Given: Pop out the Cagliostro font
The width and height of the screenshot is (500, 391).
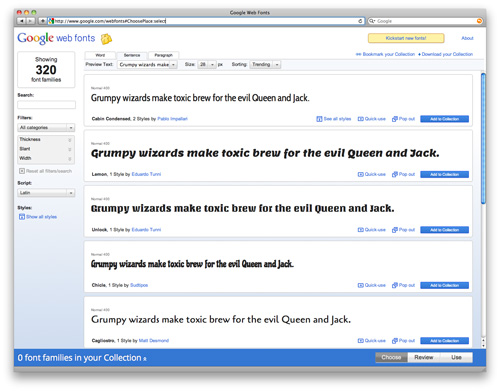Looking at the screenshot, I should 403,340.
